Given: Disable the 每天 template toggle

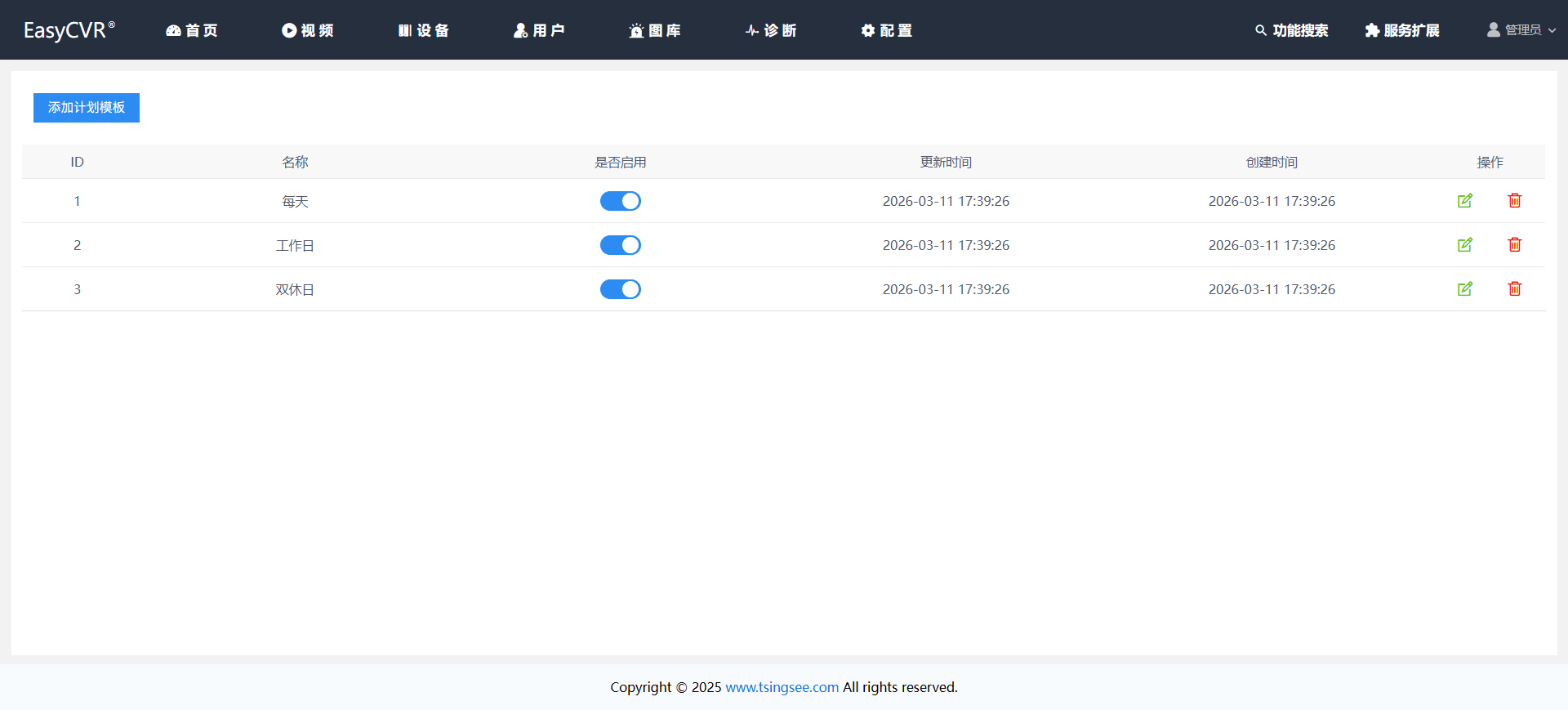Looking at the screenshot, I should [621, 201].
